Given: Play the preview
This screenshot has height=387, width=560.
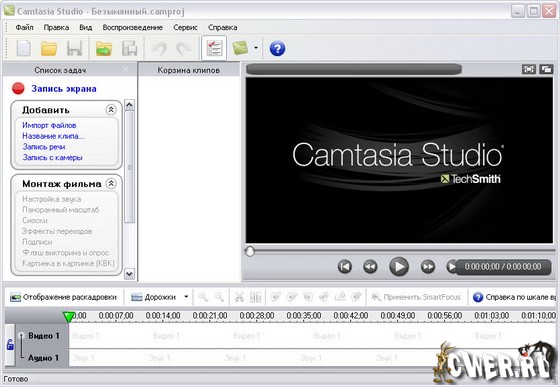Looking at the screenshot, I should 399,266.
